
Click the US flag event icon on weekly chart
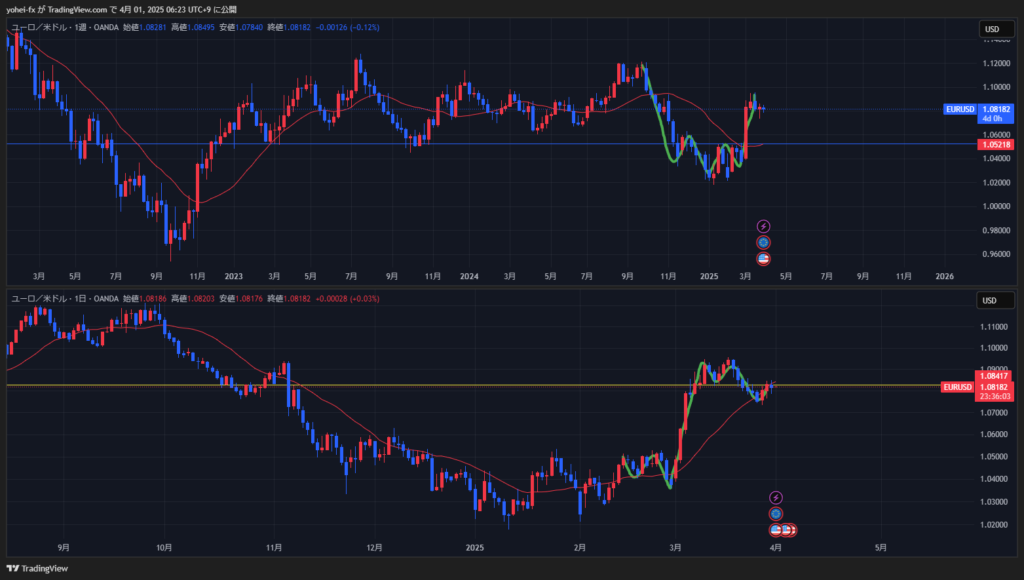coord(764,259)
